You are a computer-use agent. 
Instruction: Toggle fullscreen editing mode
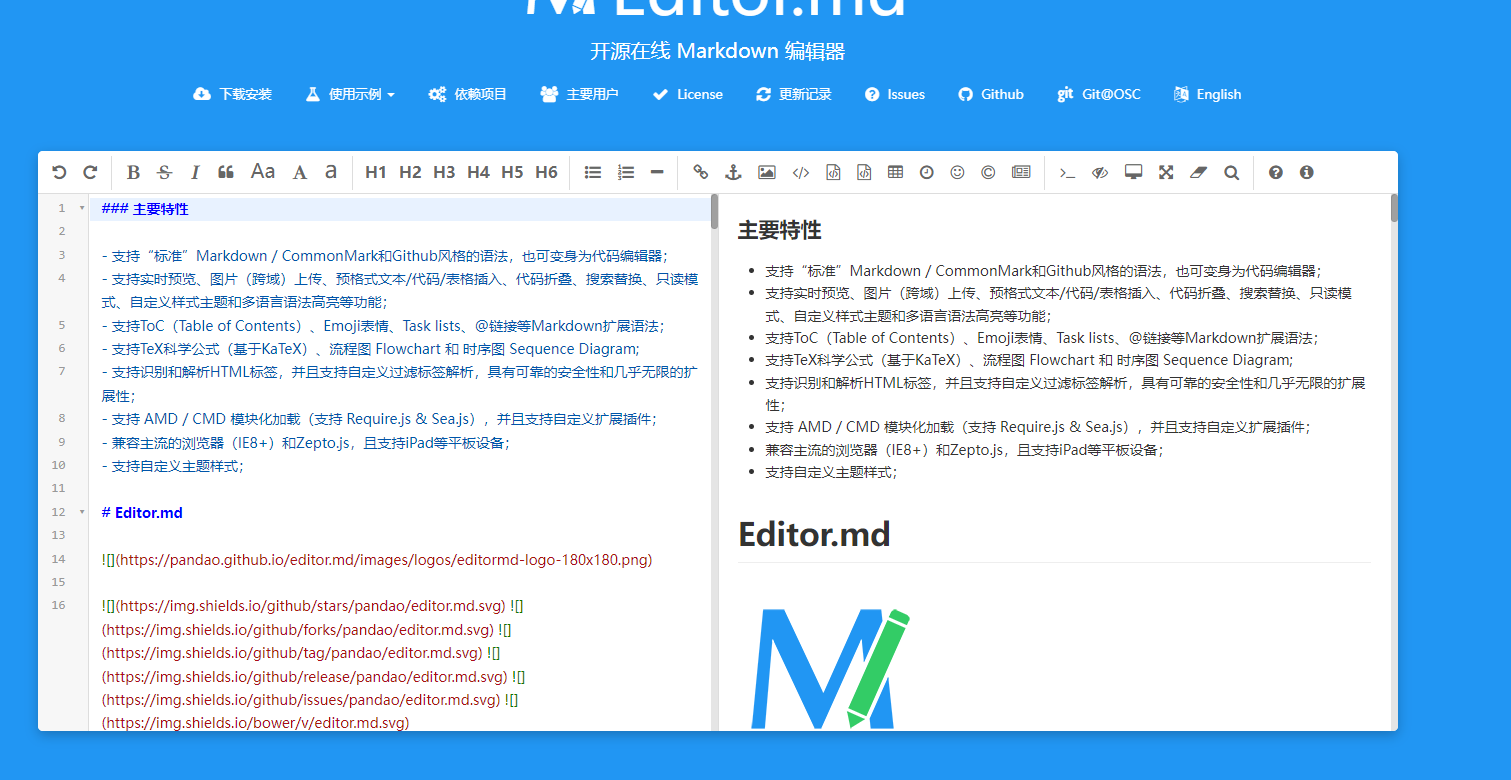[1166, 172]
